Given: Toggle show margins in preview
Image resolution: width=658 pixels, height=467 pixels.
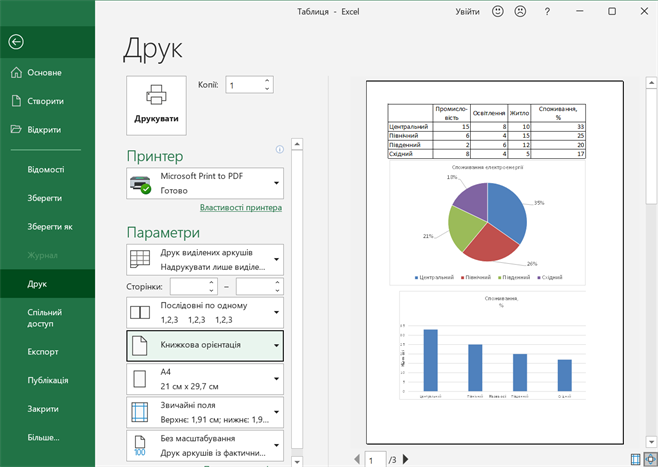Looking at the screenshot, I should 636,459.
